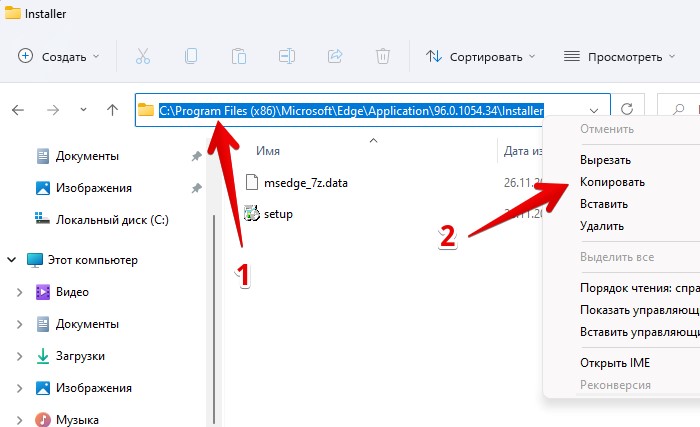Expand address bar history dropdown
The width and height of the screenshot is (700, 427).
(594, 110)
